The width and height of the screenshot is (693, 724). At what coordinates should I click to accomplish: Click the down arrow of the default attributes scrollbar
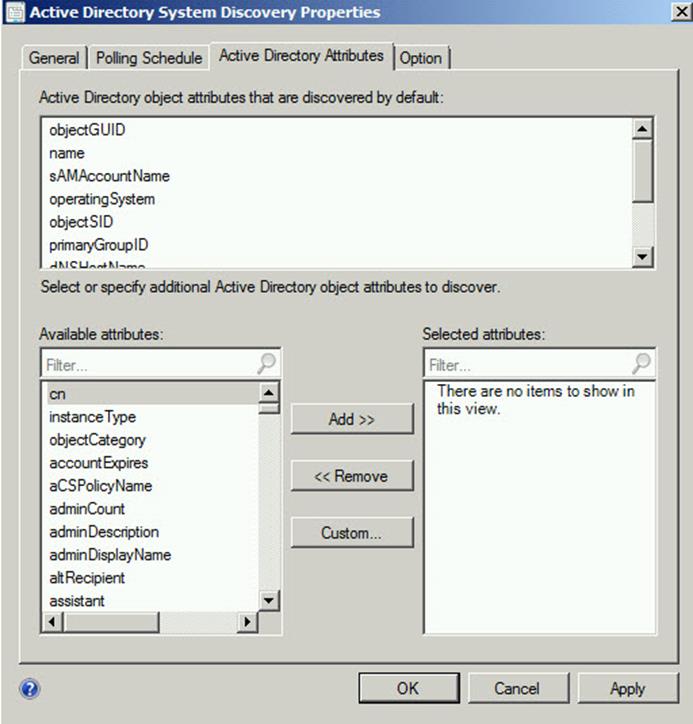click(x=642, y=256)
